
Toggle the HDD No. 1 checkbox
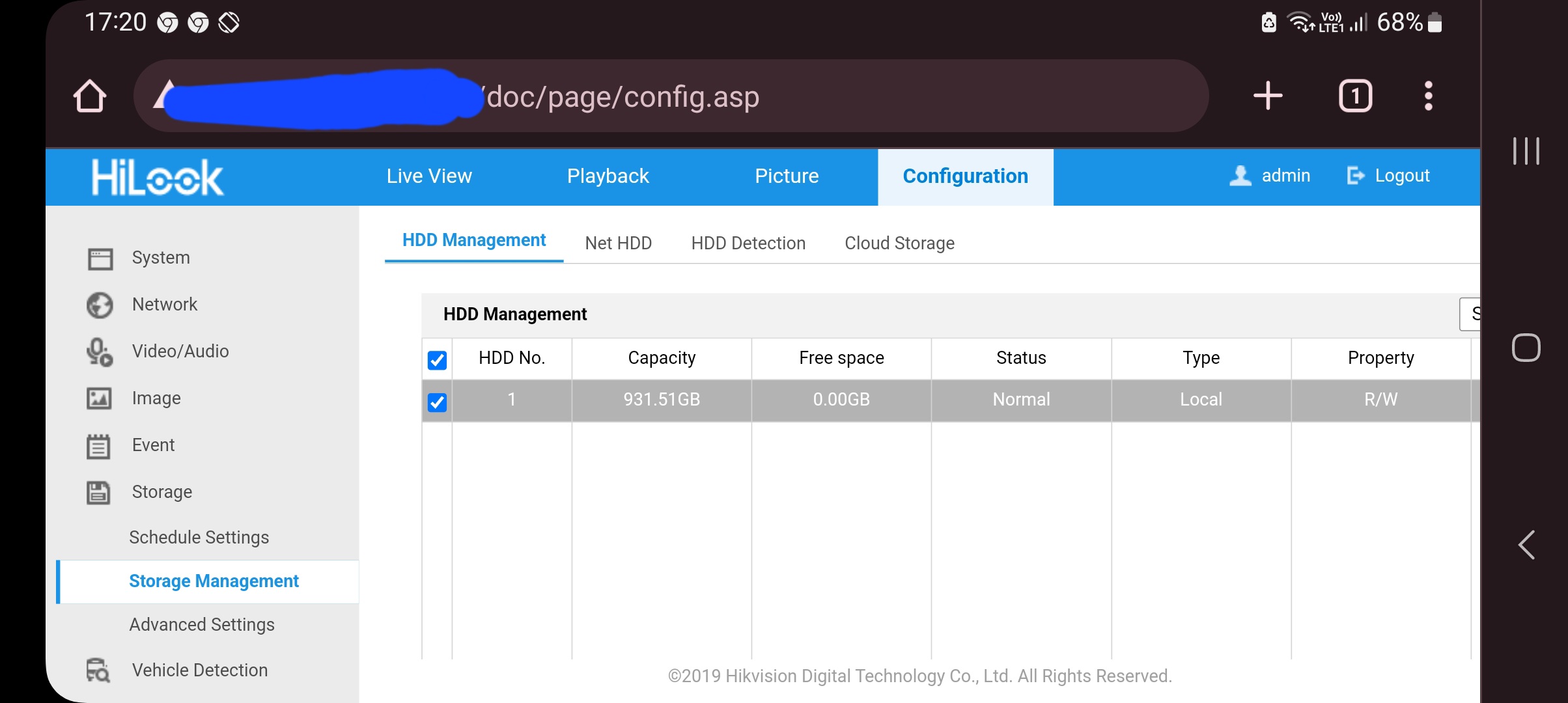[437, 400]
